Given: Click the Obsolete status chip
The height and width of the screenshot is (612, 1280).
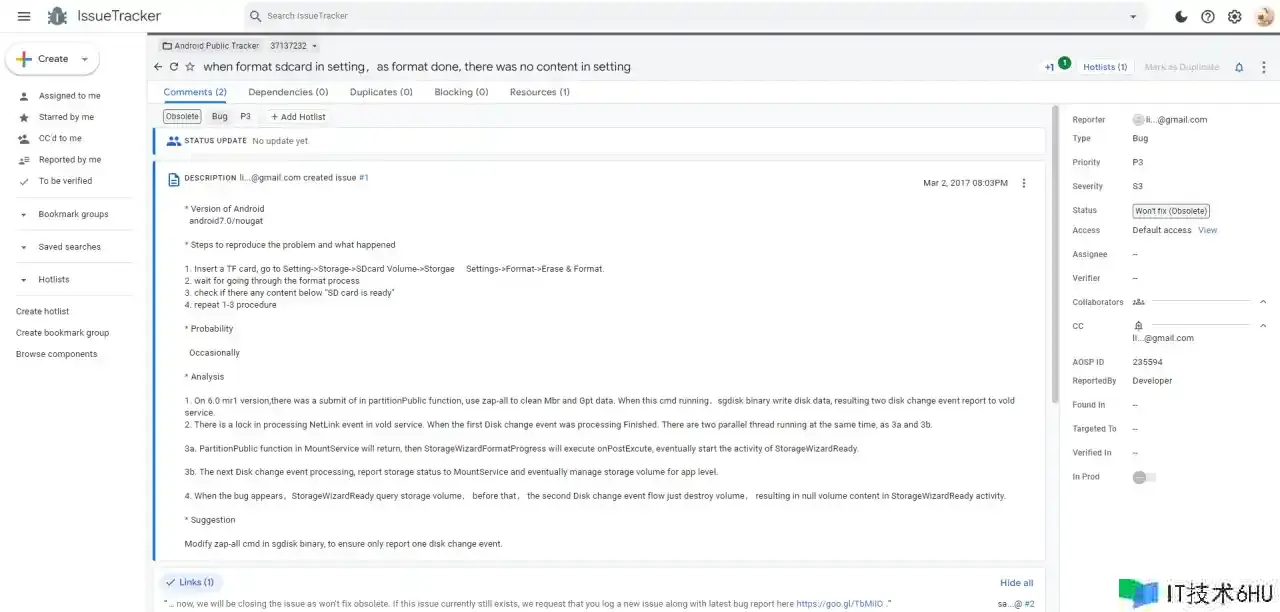Looking at the screenshot, I should coord(182,117).
